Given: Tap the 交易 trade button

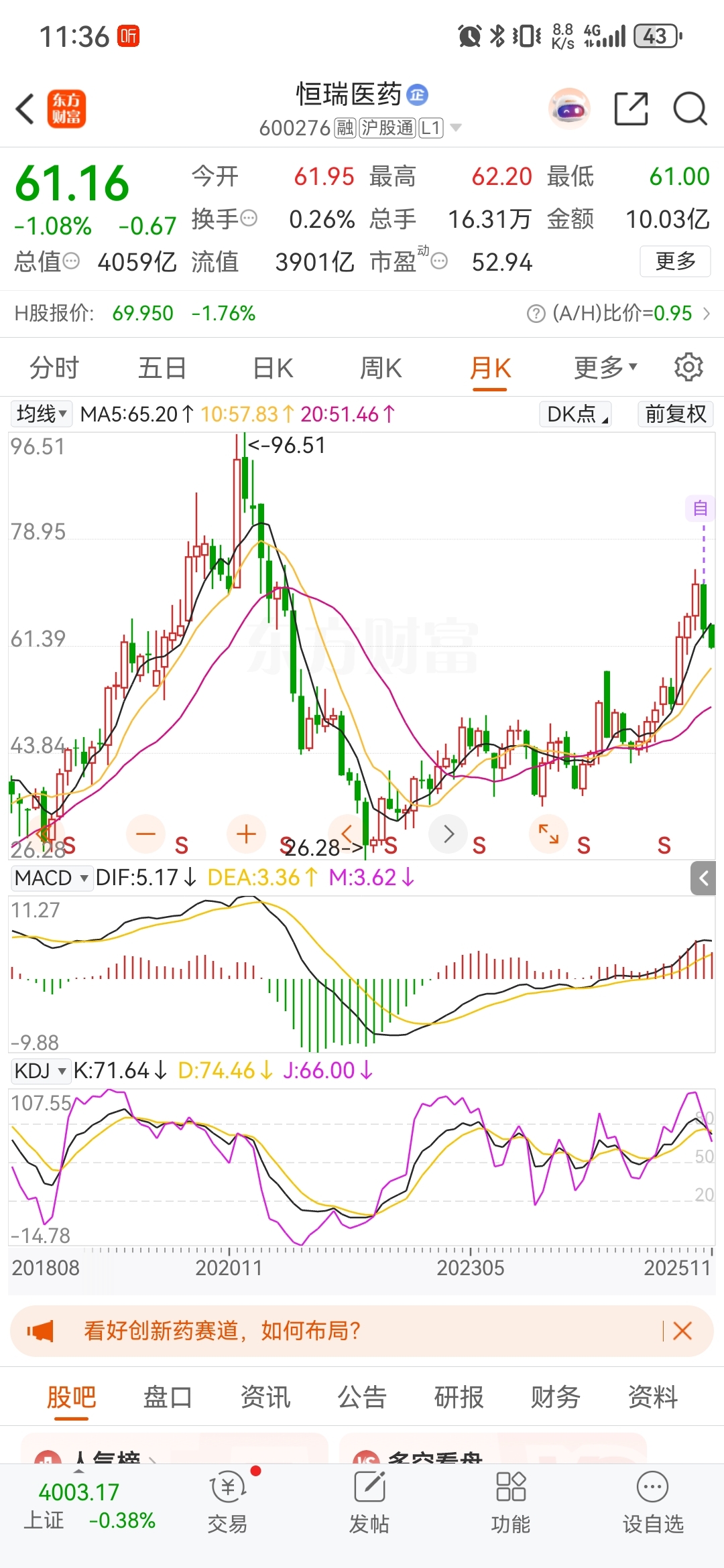Looking at the screenshot, I should (227, 1502).
